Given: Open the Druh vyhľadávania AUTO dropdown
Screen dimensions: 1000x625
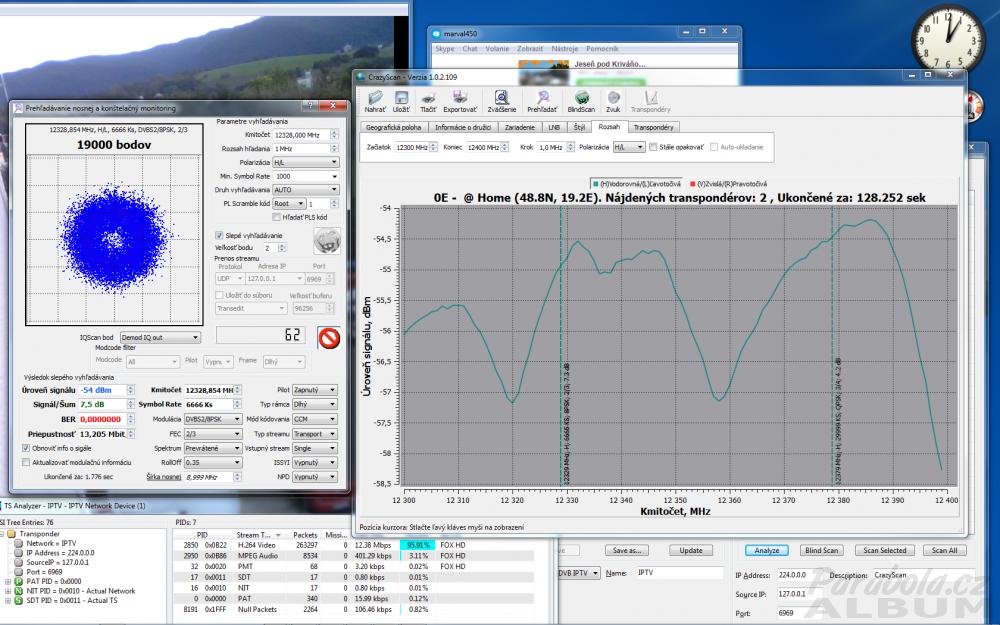Looking at the screenshot, I should coord(305,190).
